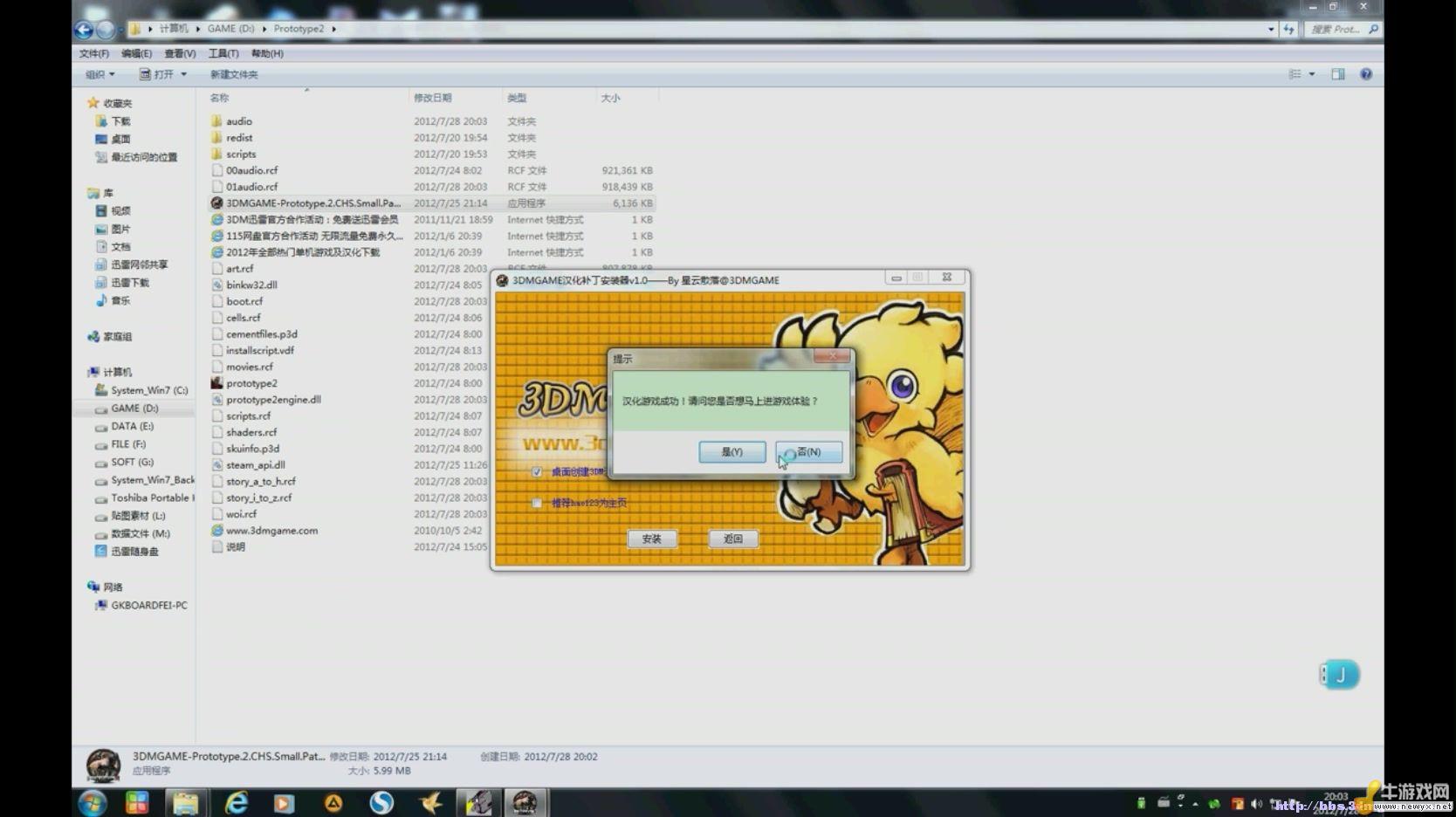Open the 文件(F) menu in Explorer
The image size is (1456, 817).
[x=94, y=53]
